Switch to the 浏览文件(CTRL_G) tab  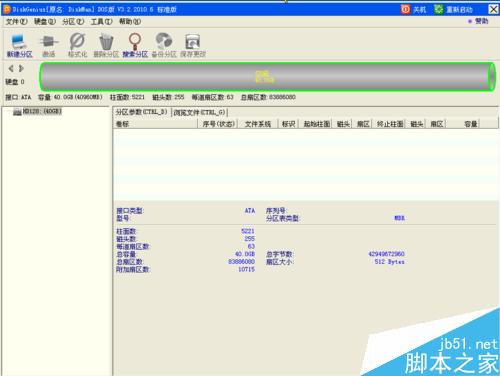pos(199,112)
